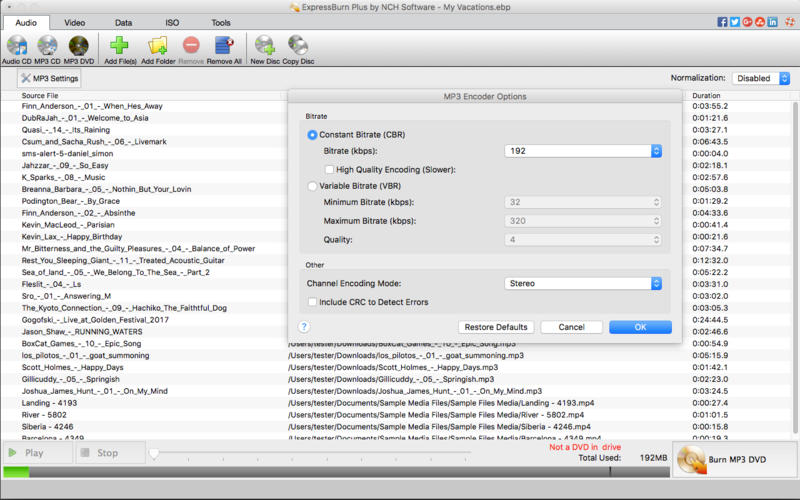This screenshot has width=800, height=500.
Task: Switch to the Tools tab
Action: pyautogui.click(x=221, y=22)
